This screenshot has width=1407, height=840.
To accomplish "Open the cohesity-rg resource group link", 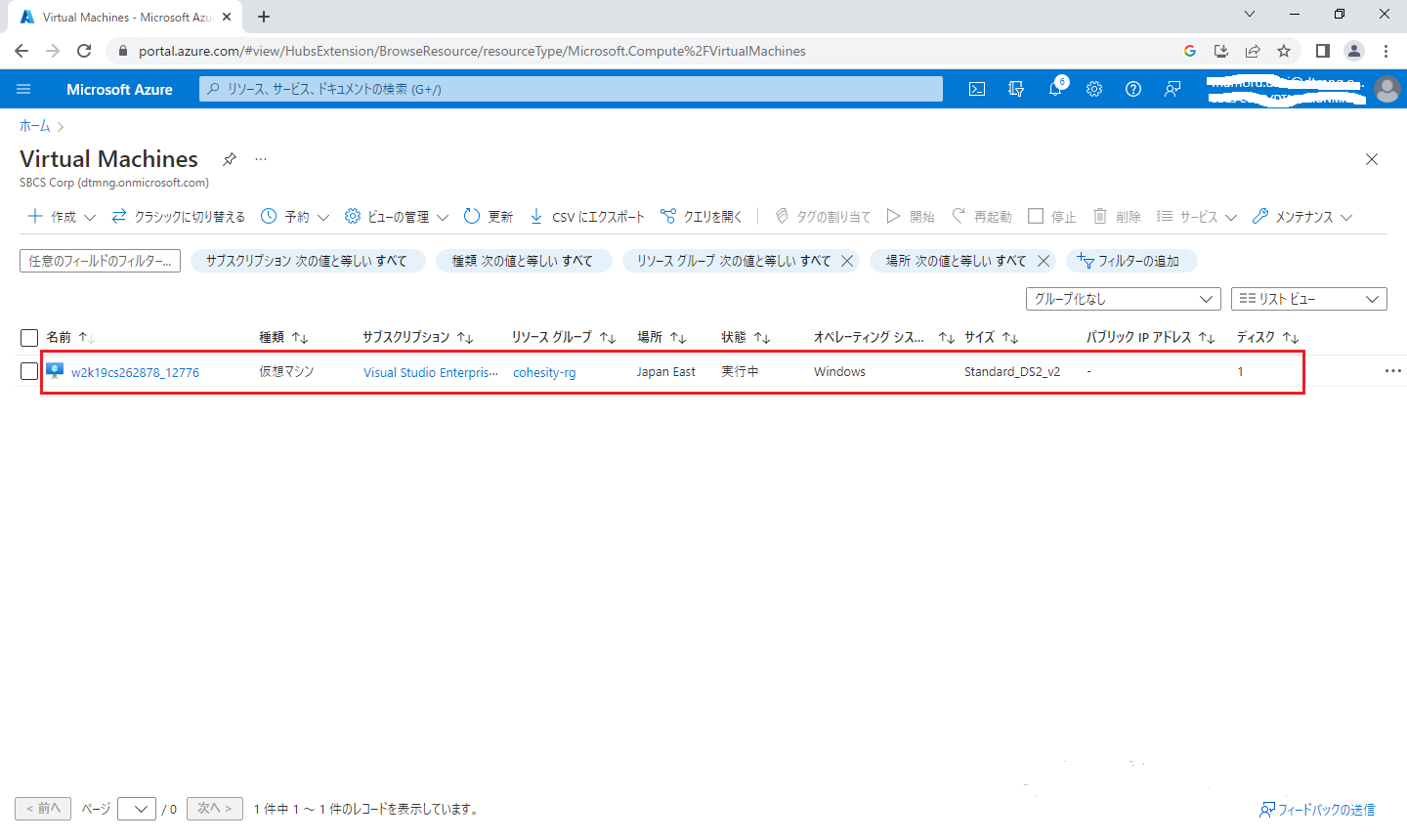I will click(x=544, y=372).
